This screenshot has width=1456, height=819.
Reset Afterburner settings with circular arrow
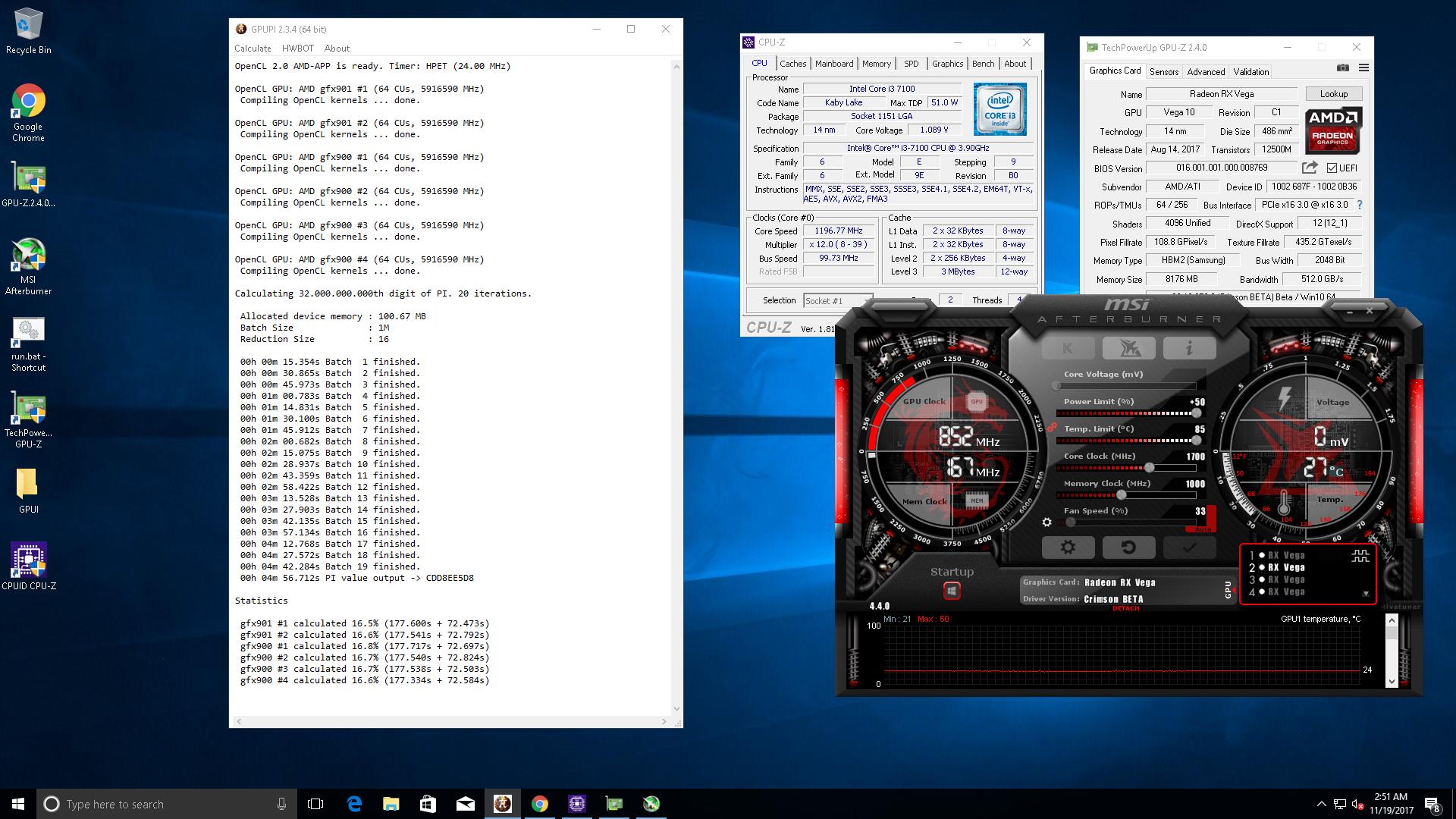pos(1128,547)
